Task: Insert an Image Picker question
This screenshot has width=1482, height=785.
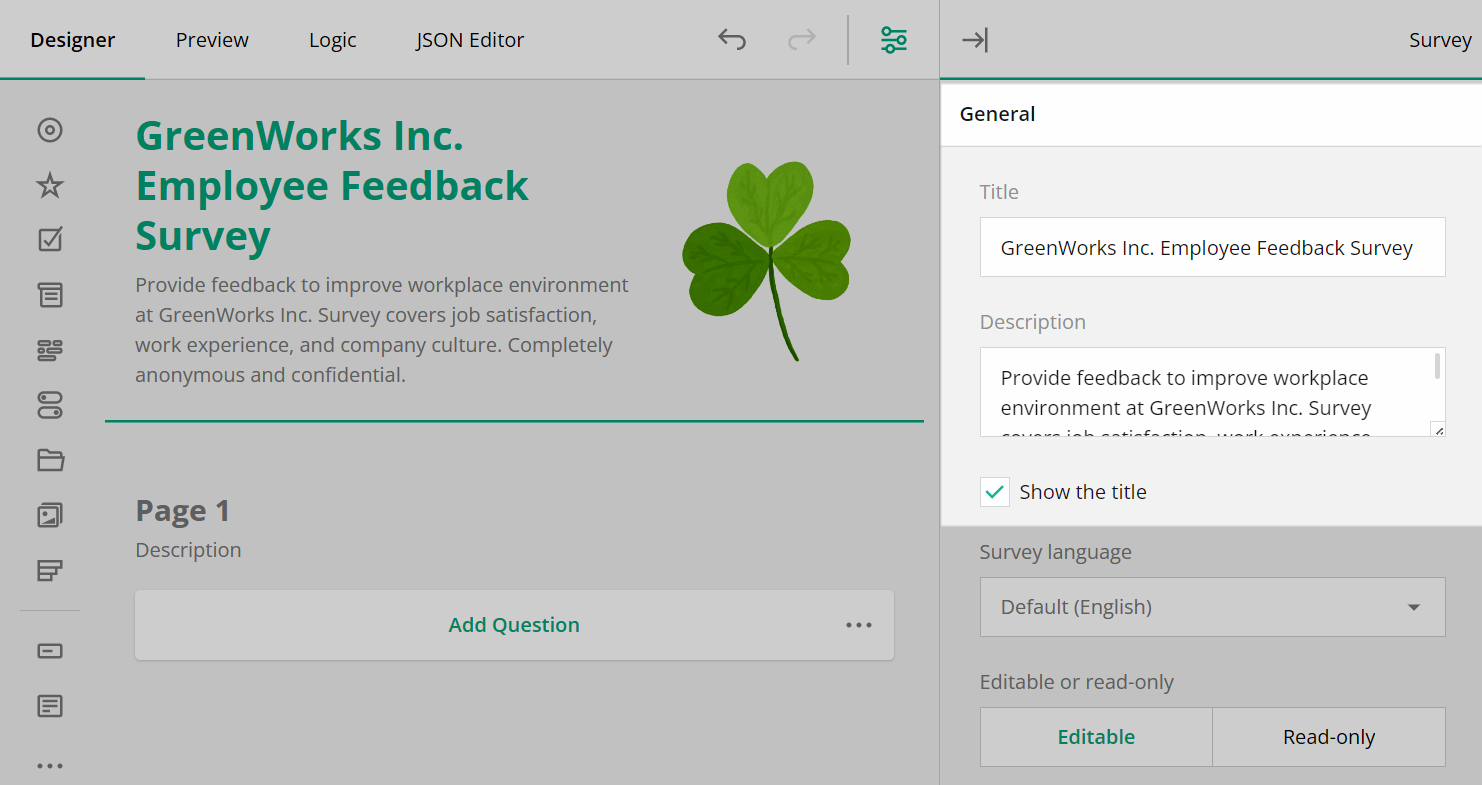Action: coord(50,514)
